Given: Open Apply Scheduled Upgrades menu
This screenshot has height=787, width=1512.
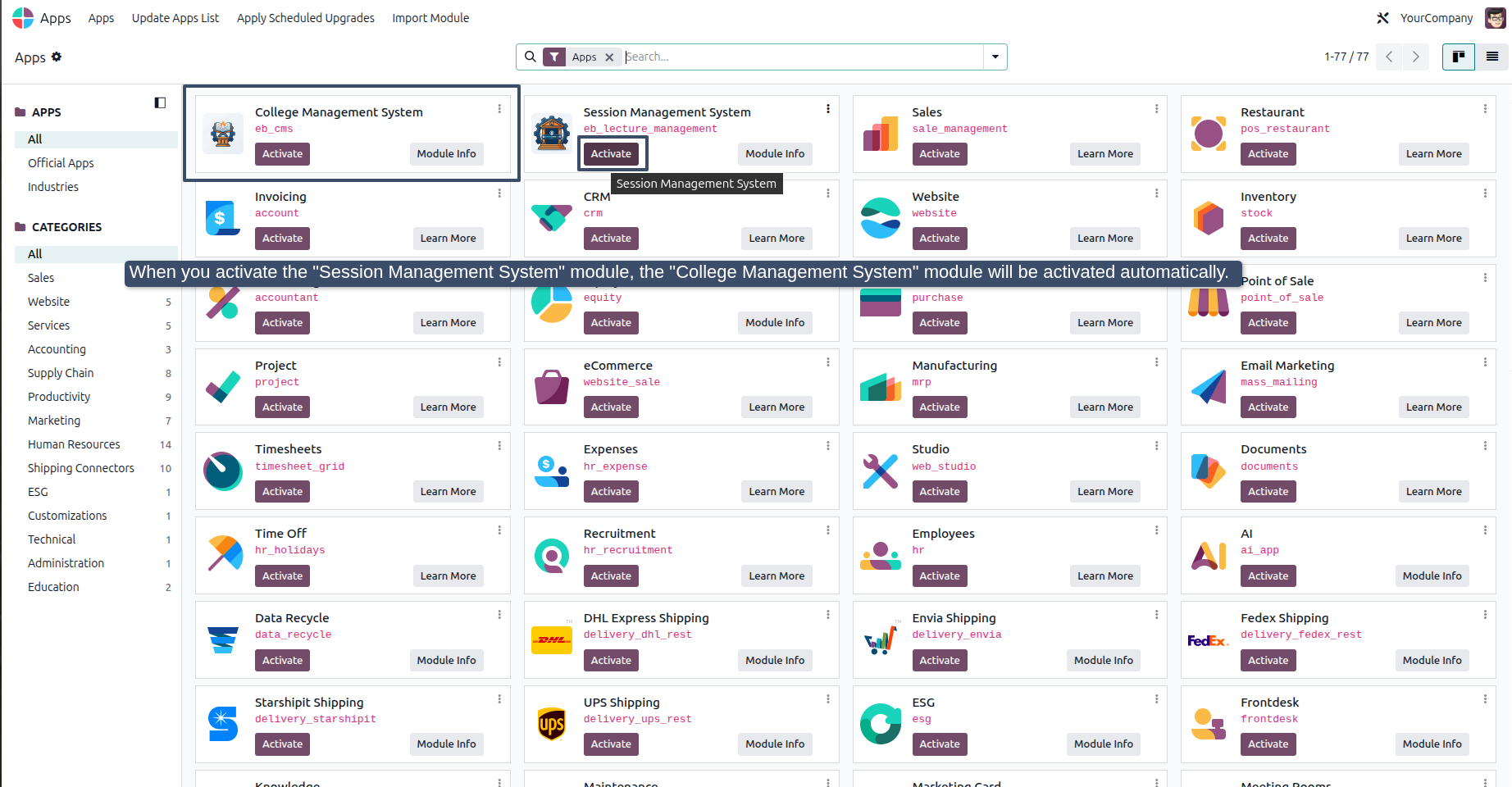Looking at the screenshot, I should coord(306,18).
